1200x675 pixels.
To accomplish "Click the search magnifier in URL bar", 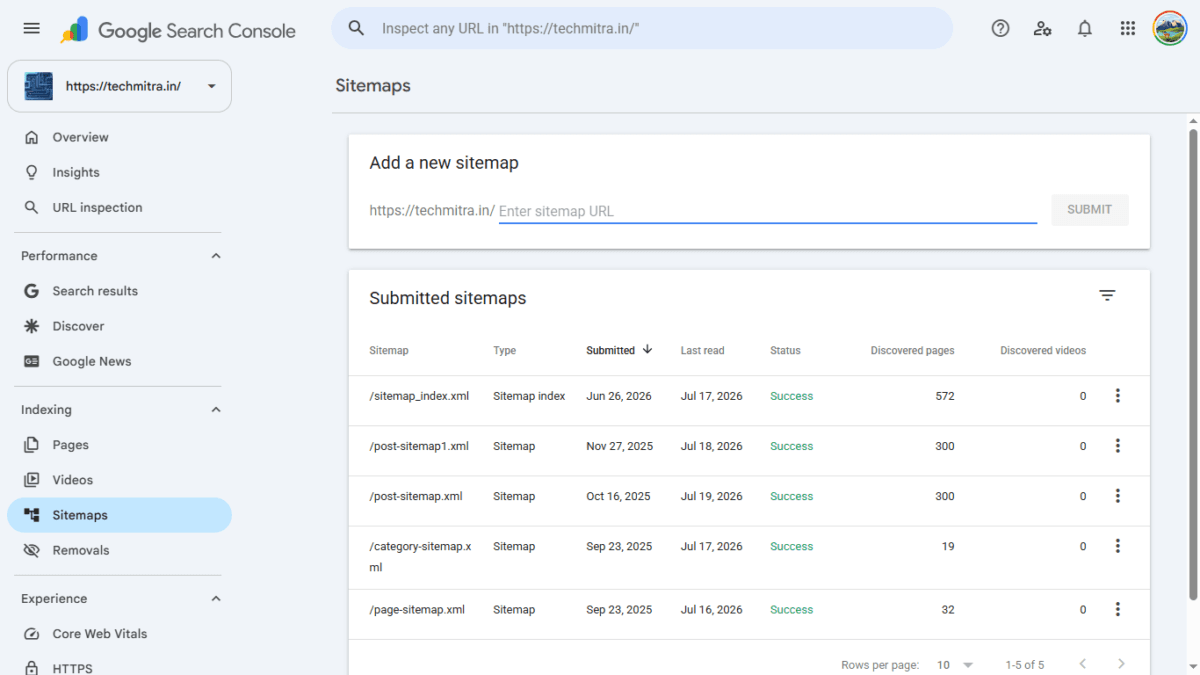I will (x=356, y=28).
